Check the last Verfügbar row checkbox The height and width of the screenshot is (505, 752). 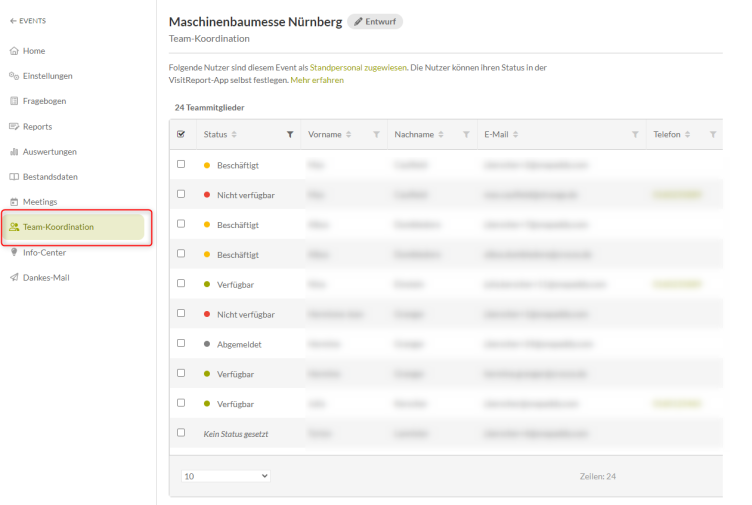coord(181,402)
